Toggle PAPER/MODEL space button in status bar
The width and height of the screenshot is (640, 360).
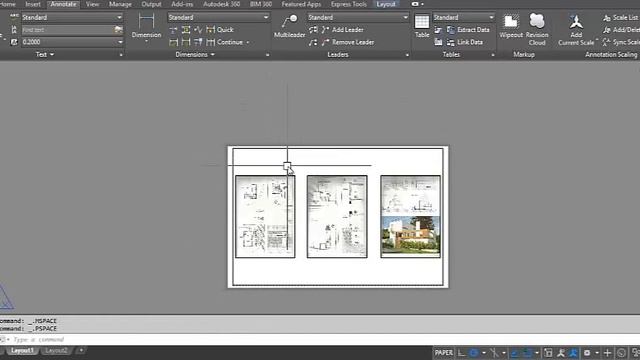[444, 353]
